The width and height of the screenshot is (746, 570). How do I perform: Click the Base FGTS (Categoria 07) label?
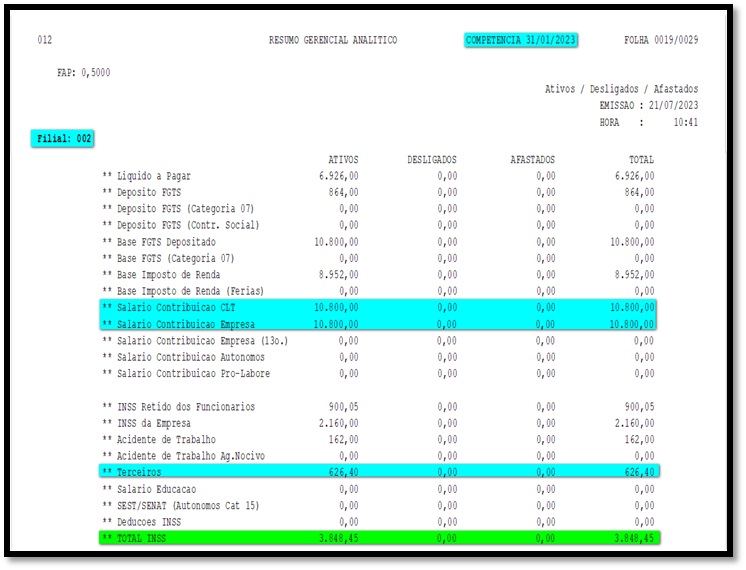176,258
